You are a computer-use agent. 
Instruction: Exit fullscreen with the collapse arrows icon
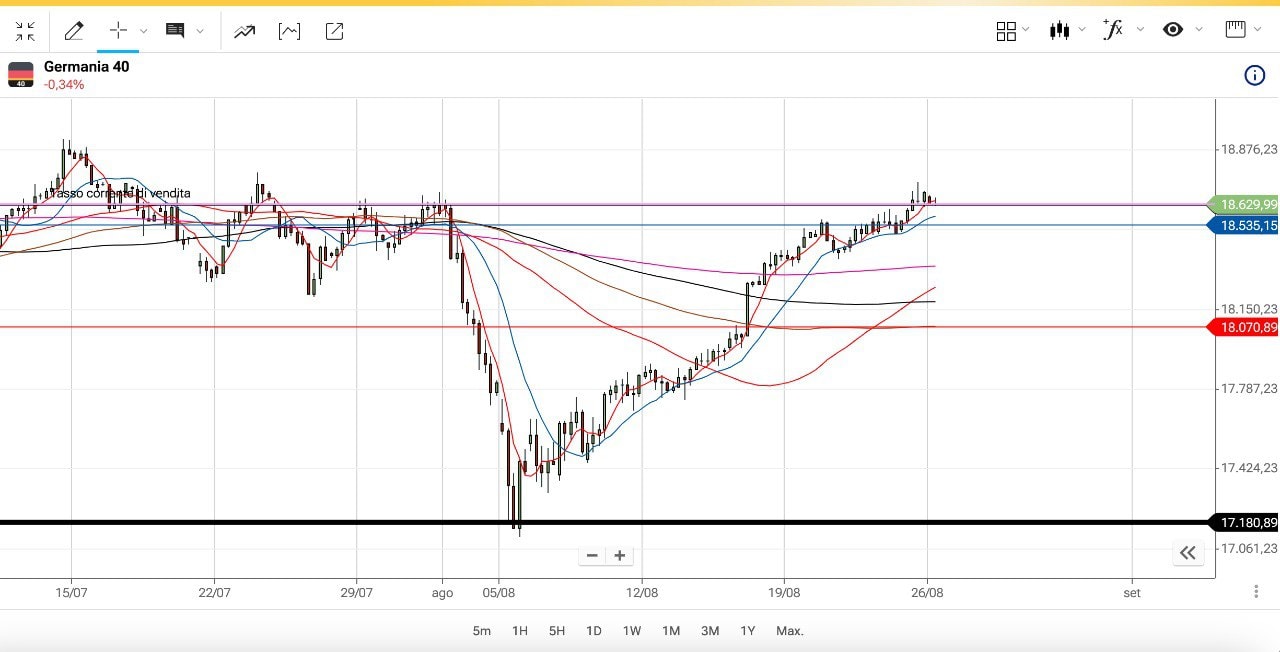point(25,31)
